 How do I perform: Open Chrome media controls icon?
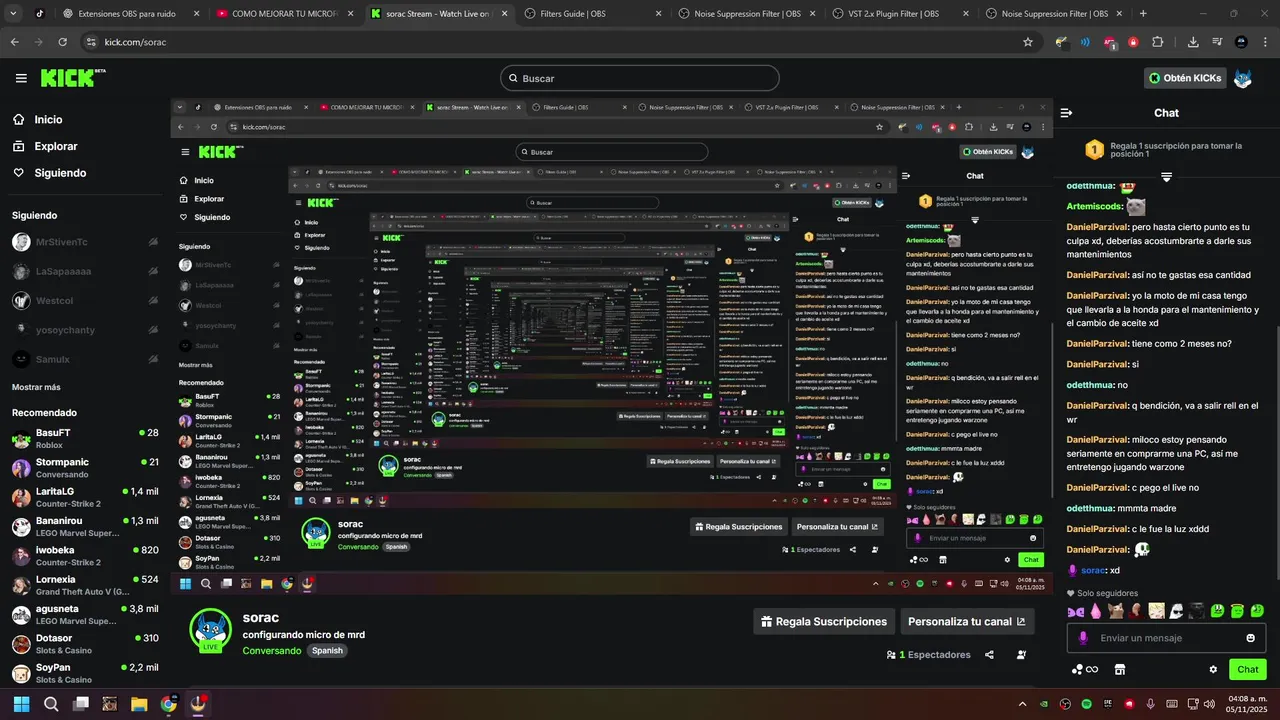[x=1217, y=42]
